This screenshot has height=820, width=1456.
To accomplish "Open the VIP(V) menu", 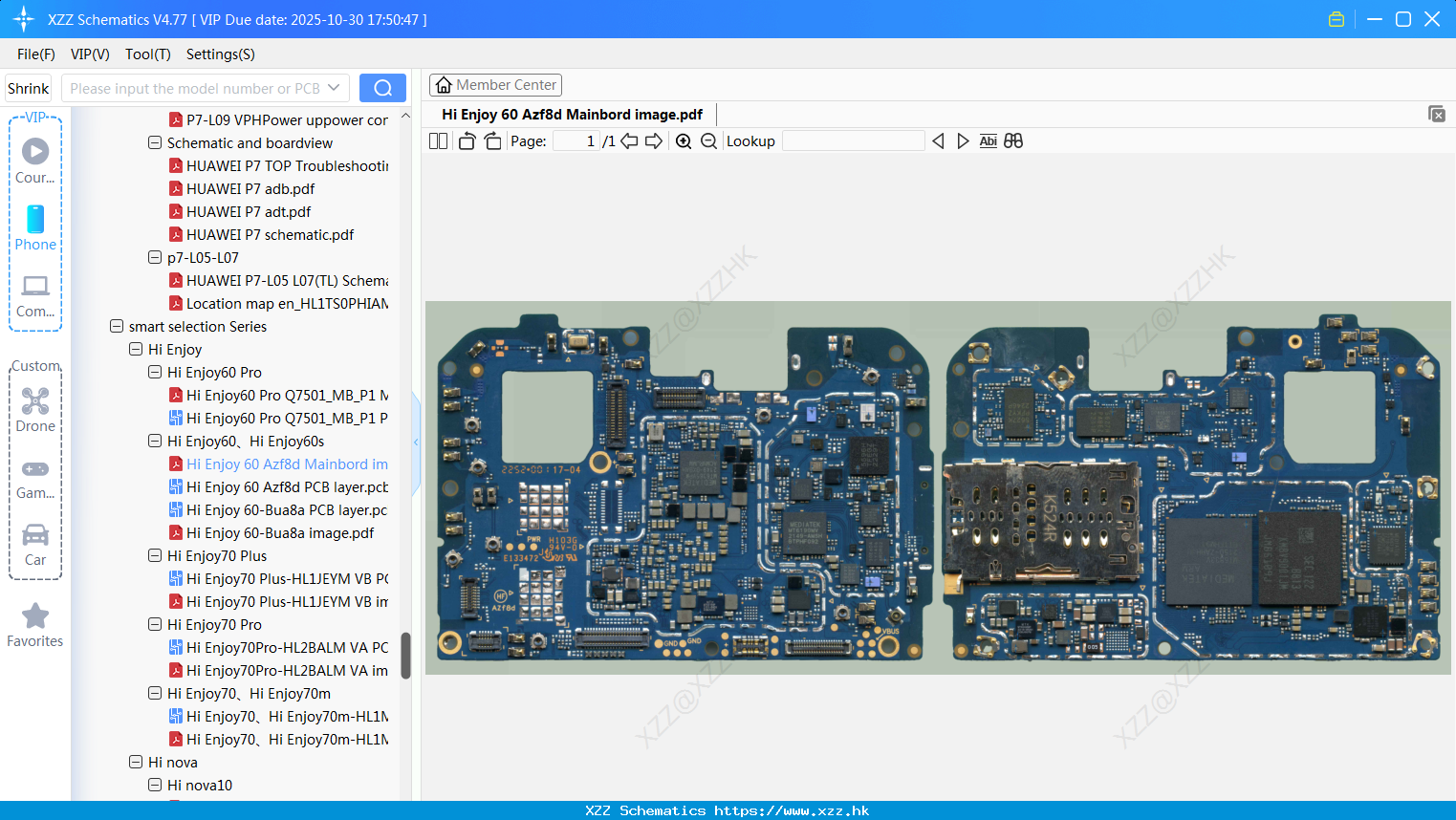I will (90, 54).
